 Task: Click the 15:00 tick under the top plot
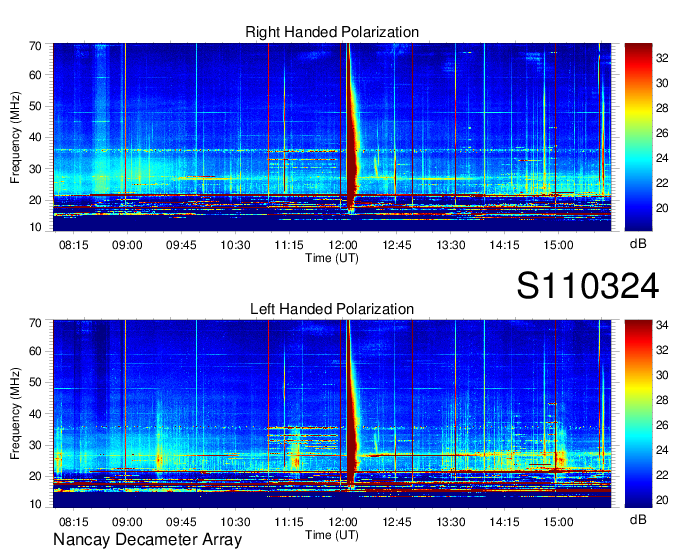coord(558,245)
